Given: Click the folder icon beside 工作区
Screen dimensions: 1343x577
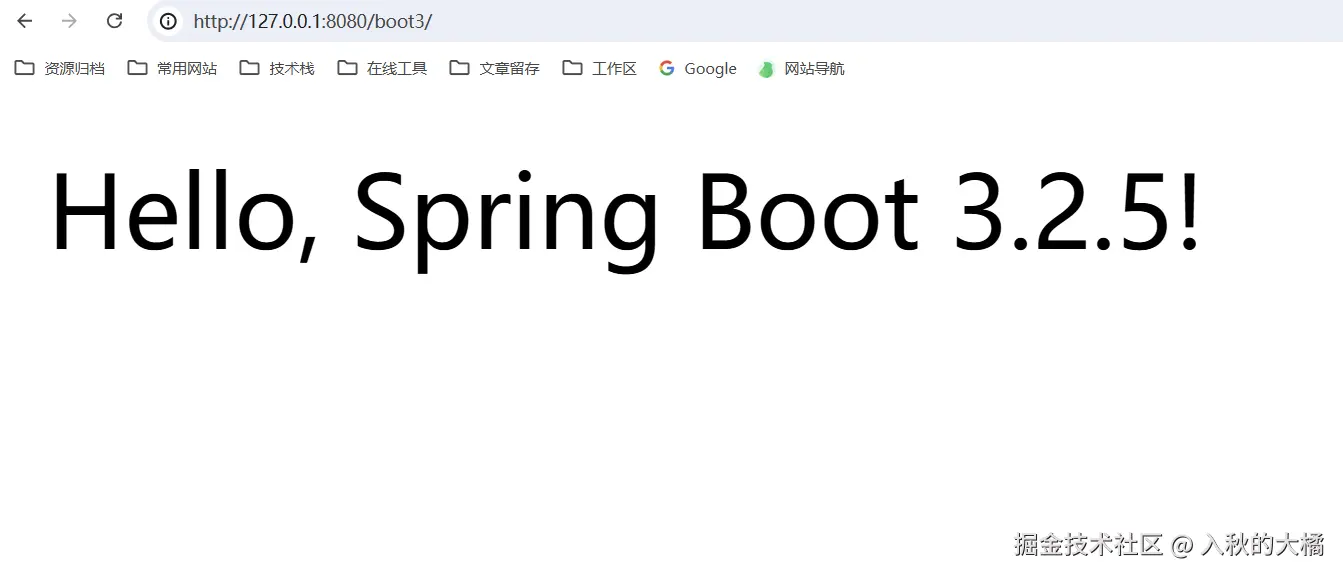Looking at the screenshot, I should coord(571,68).
